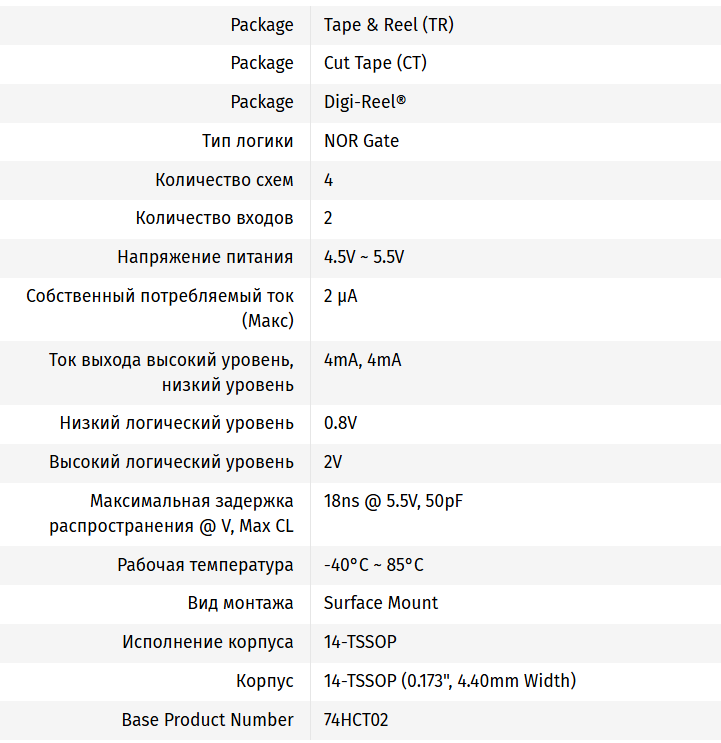
Task: Click the 4mA, 4mA output current value
Action: pyautogui.click(x=362, y=360)
